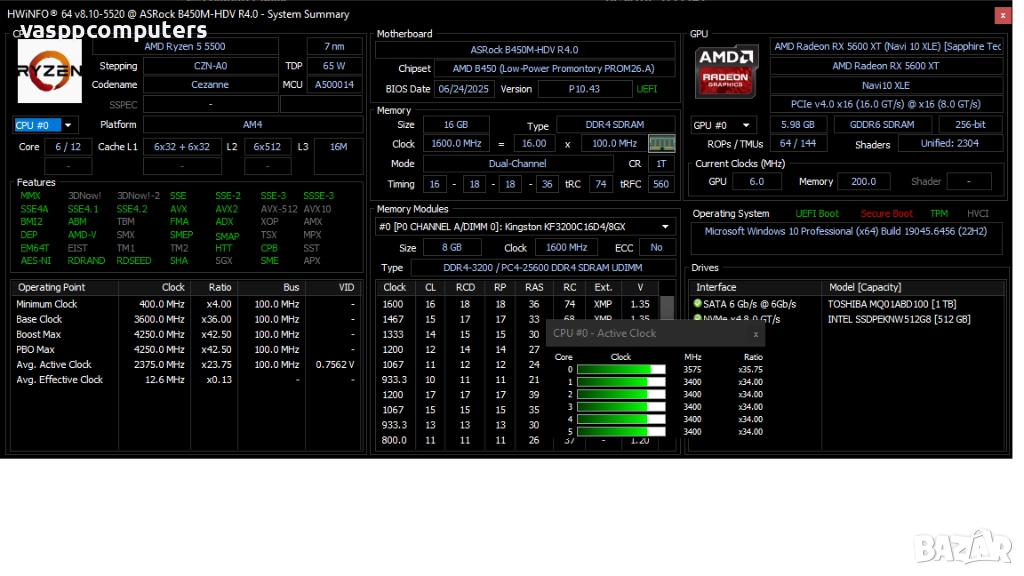The width and height of the screenshot is (1024, 576).
Task: Click the Operating Point column header
Action: pos(52,287)
